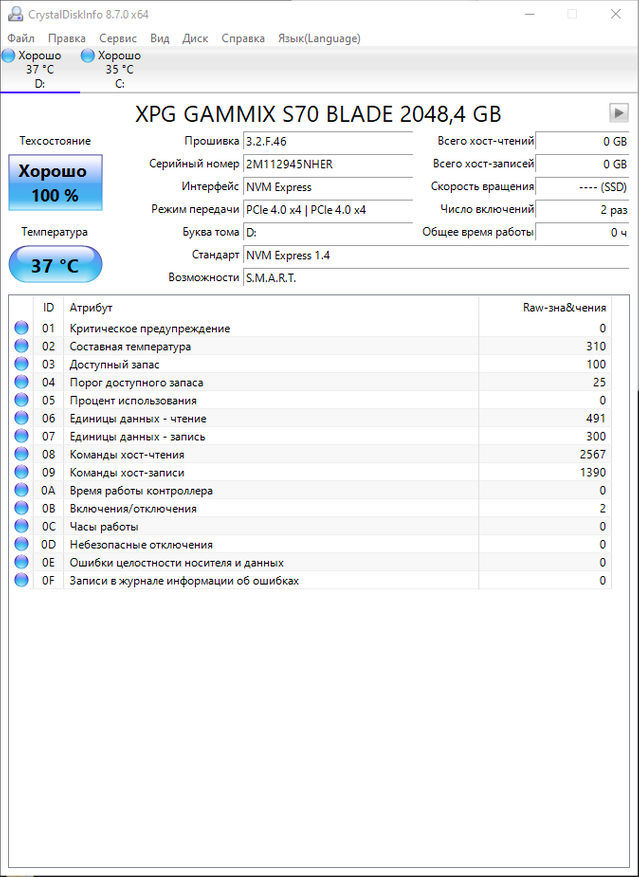Screen dimensions: 639x877
Task: Click the Всего хост-чтений value 0 GB
Action: (582, 142)
